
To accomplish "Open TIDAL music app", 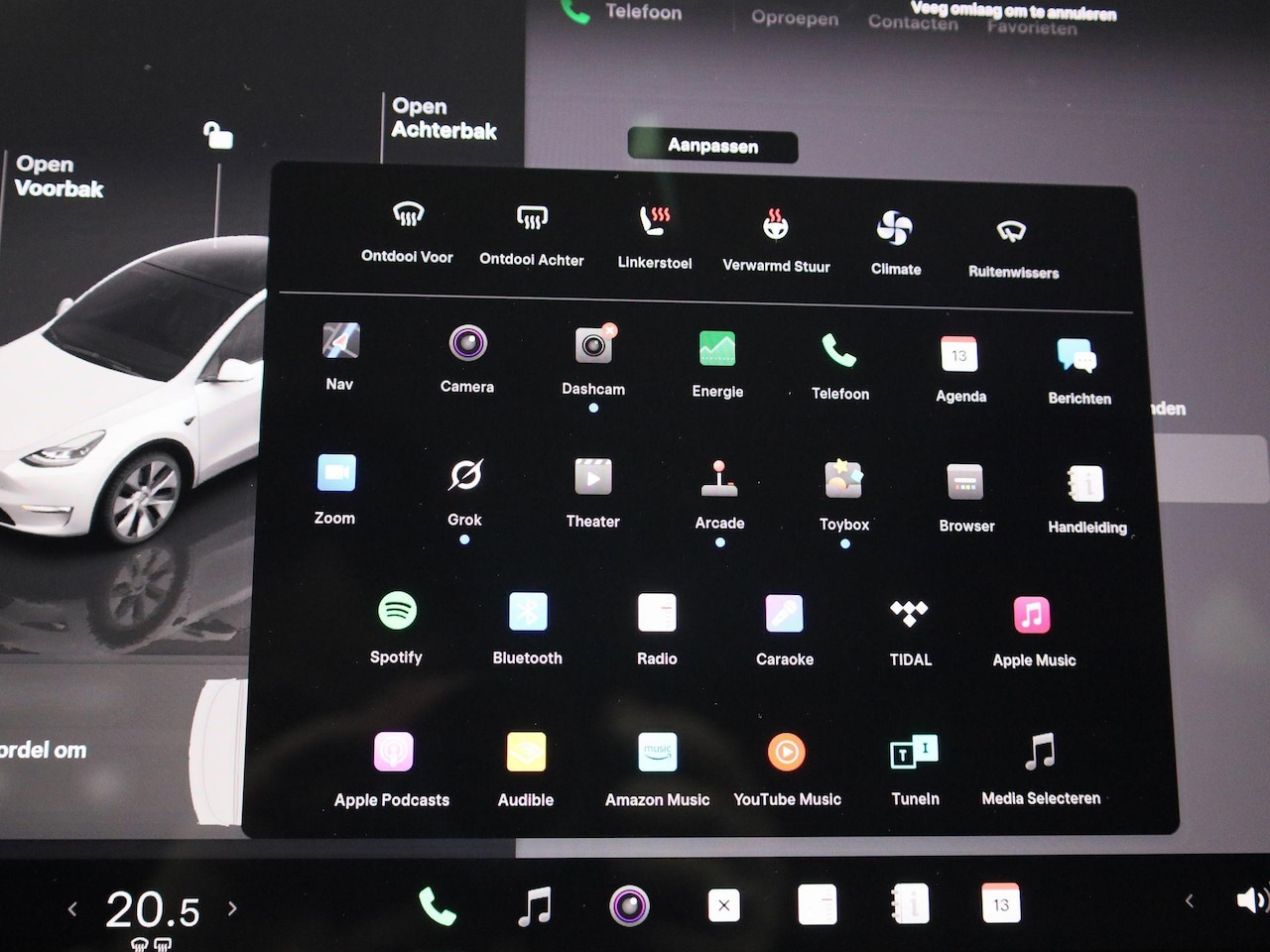I will coord(910,633).
